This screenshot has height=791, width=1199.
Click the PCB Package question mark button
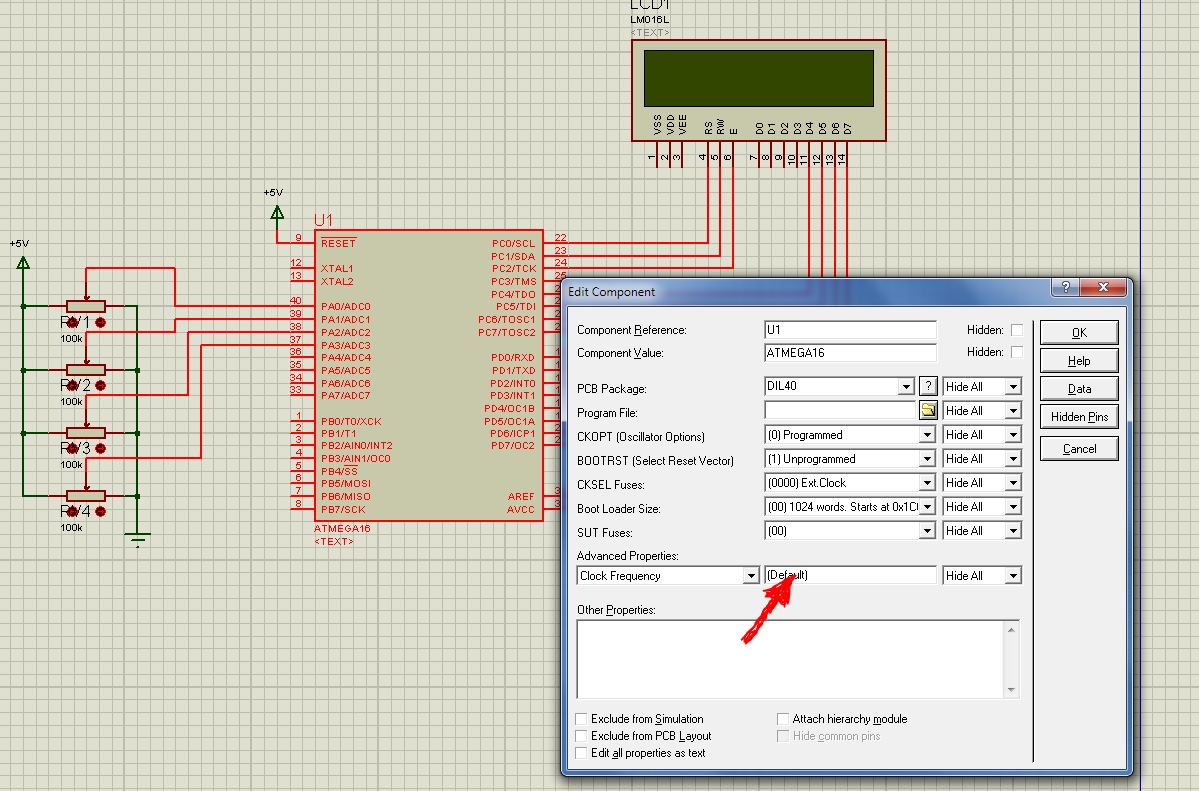click(928, 387)
